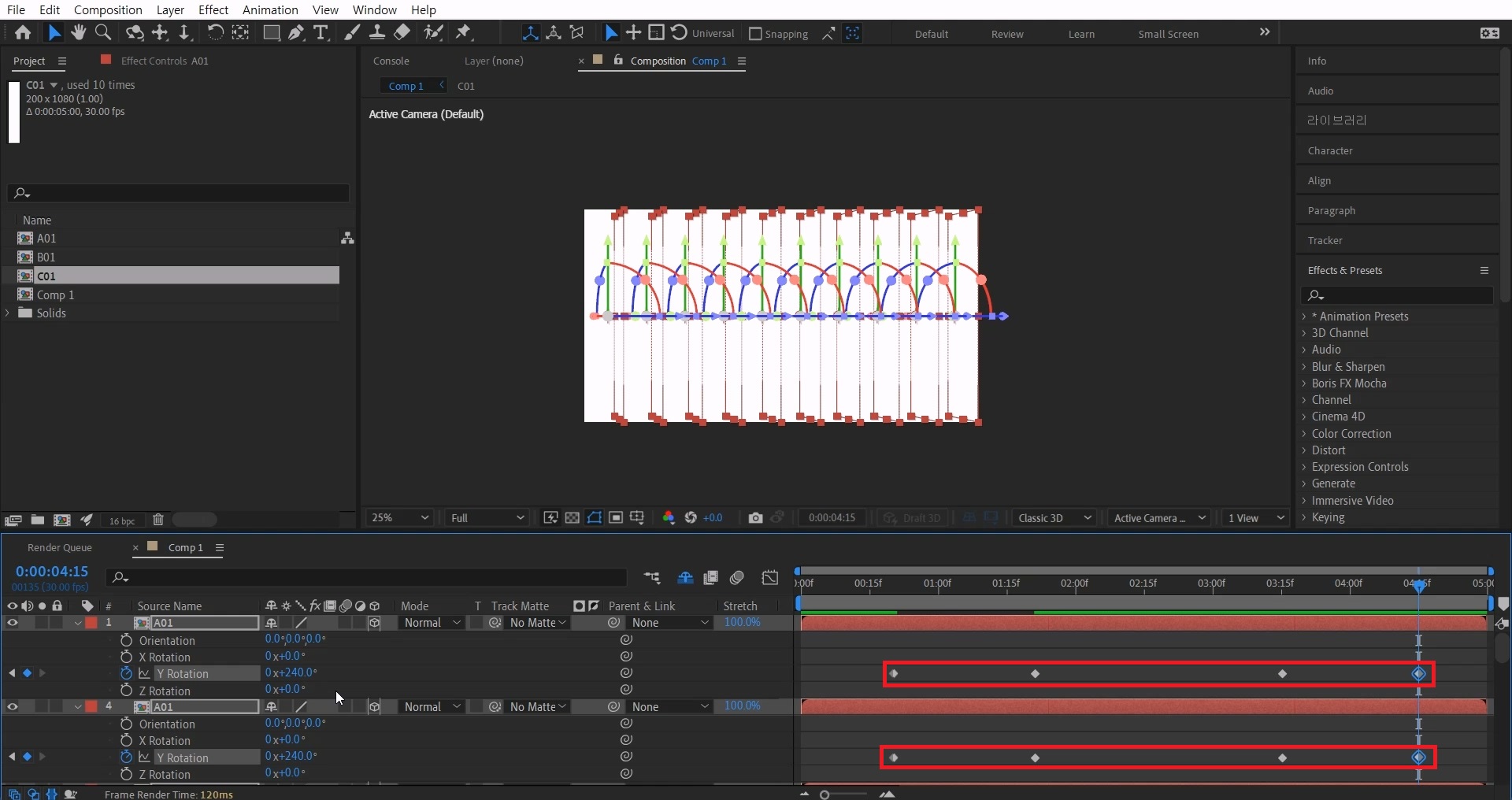Switch to the Render Queue tab
This screenshot has width=1512, height=800.
click(60, 547)
